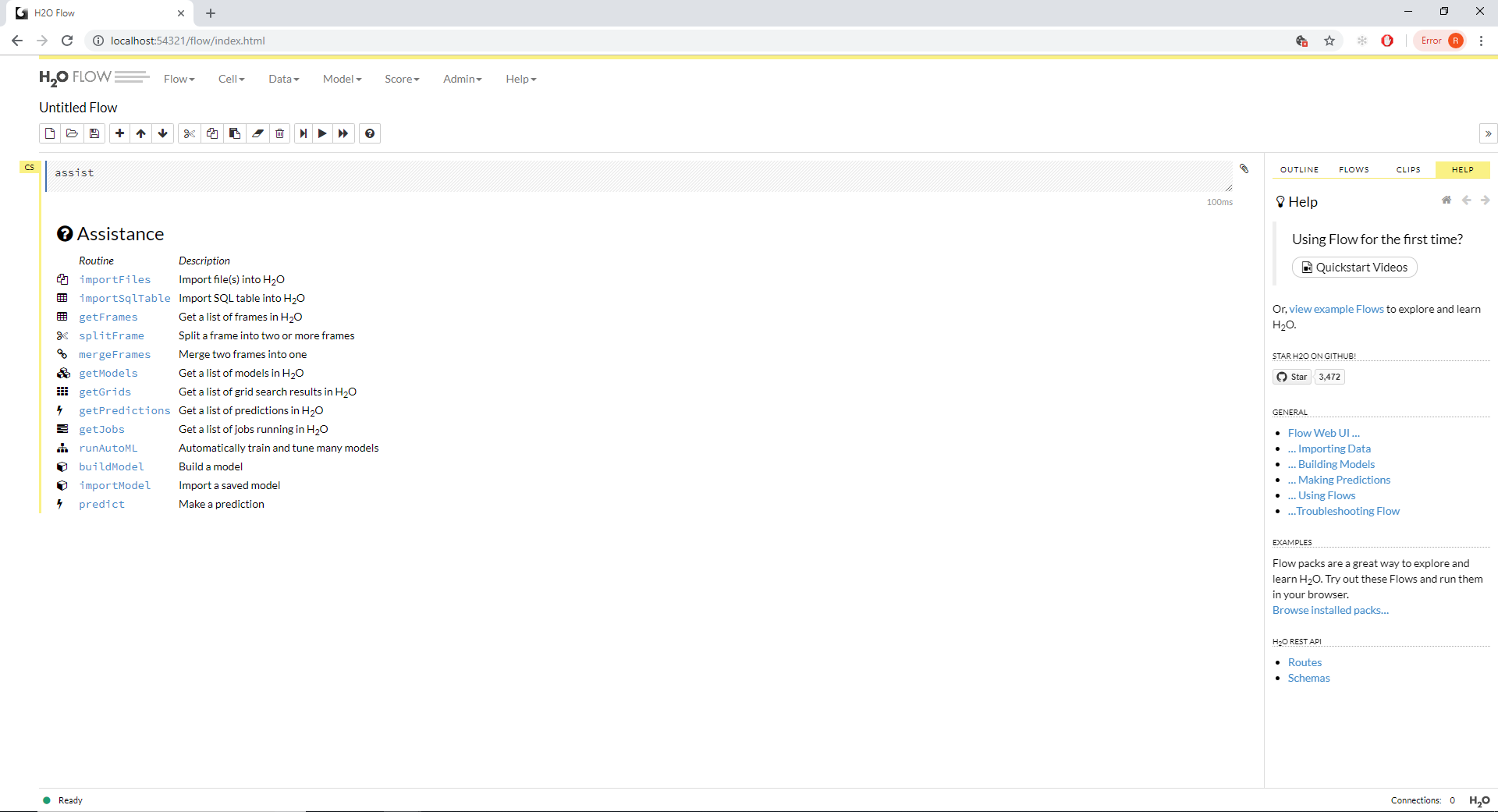Click the getPredictions routine
Image resolution: width=1498 pixels, height=812 pixels.
tap(124, 410)
